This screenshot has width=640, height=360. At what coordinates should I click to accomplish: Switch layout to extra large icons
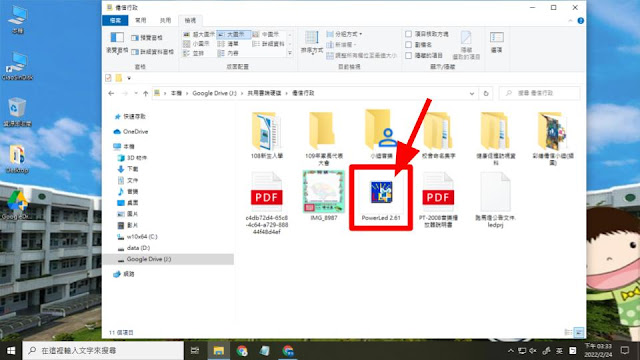point(199,34)
